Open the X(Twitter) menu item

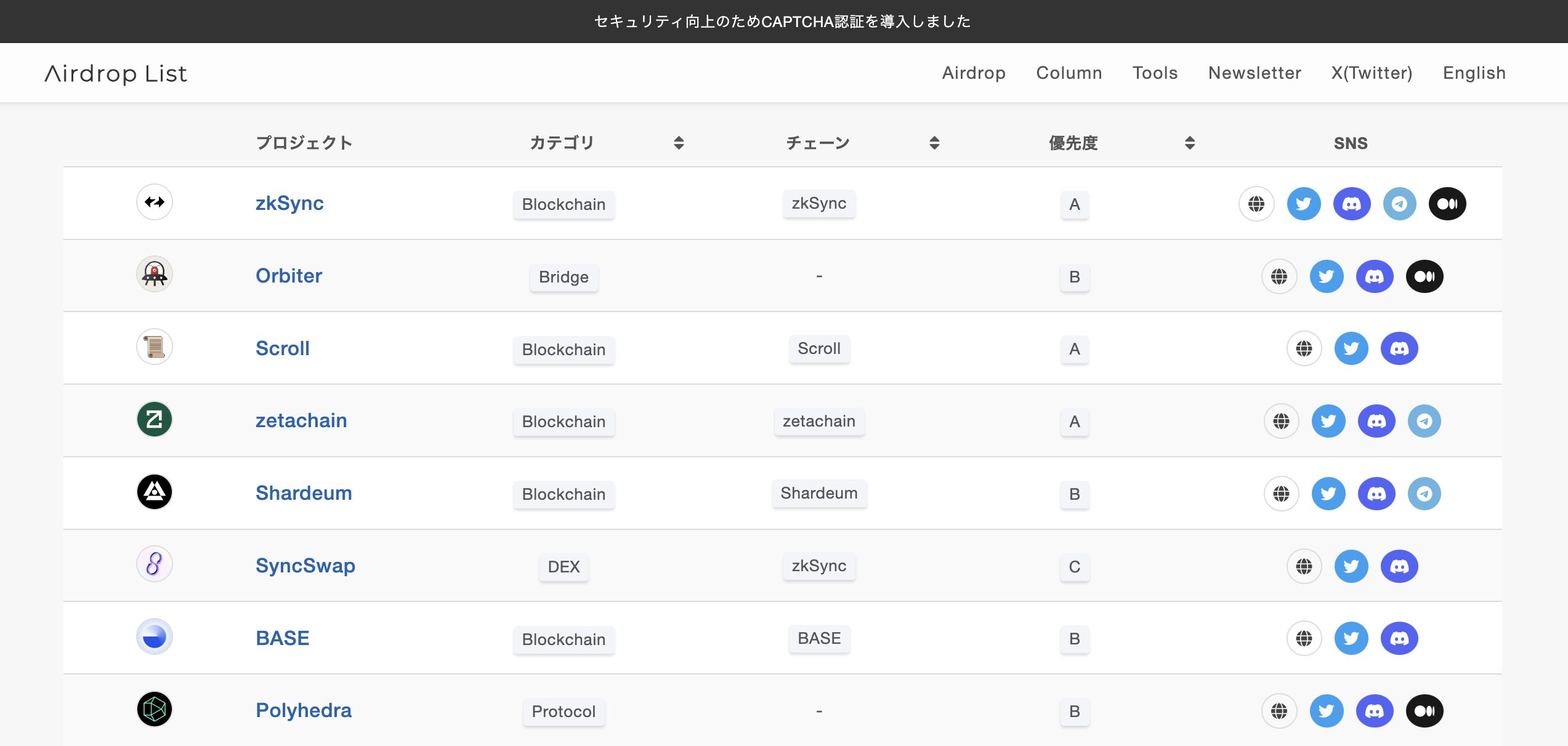pyautogui.click(x=1372, y=73)
